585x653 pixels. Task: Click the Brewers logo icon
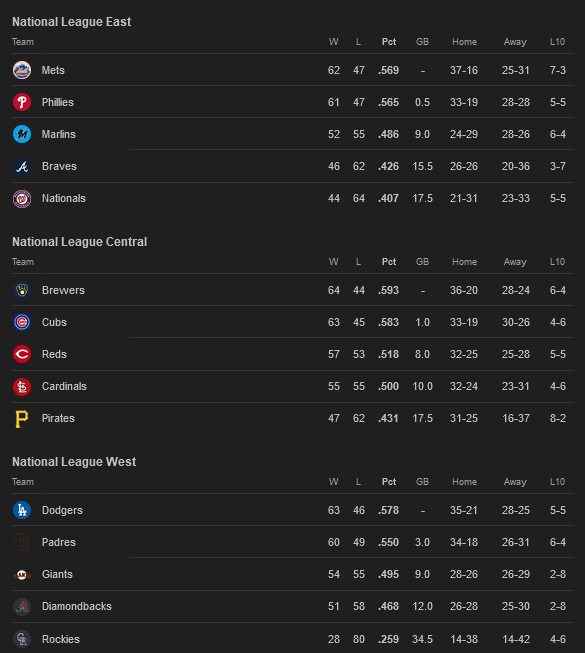point(22,290)
